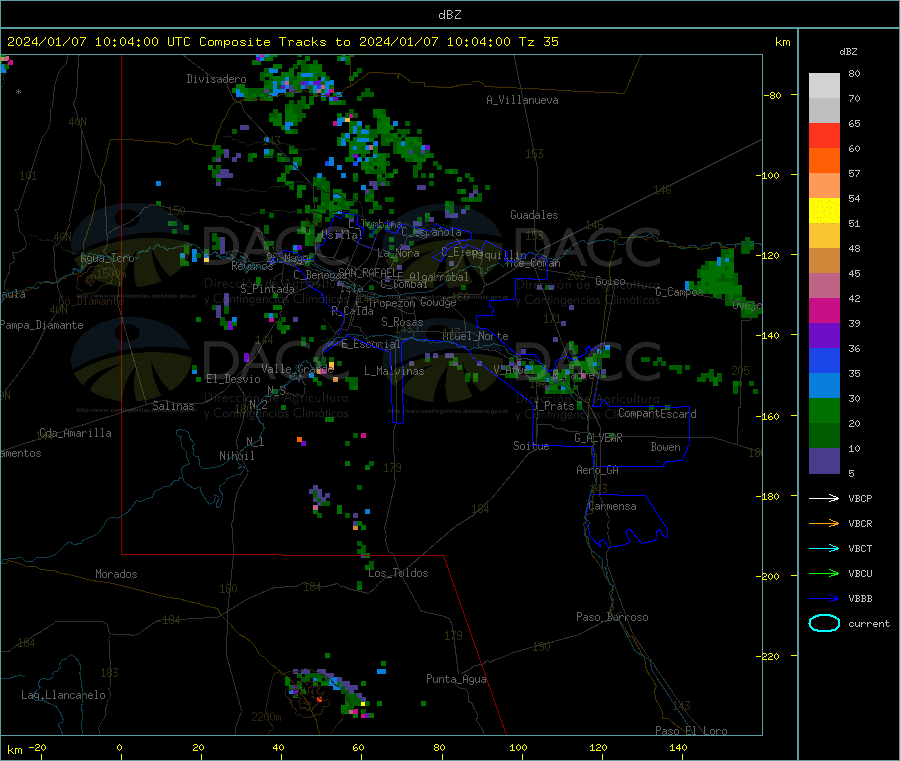Click the Cda_Amarilla map label
900x761 pixels.
75,433
